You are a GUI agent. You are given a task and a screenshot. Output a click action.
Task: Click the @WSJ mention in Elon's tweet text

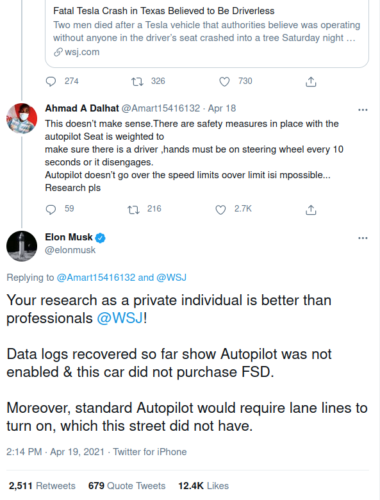120,318
